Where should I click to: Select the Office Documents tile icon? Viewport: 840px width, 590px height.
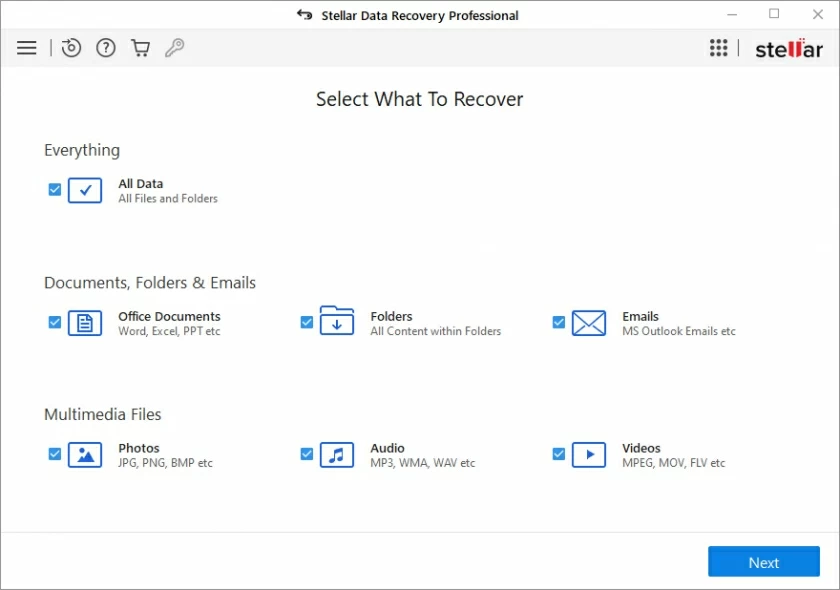(x=85, y=322)
